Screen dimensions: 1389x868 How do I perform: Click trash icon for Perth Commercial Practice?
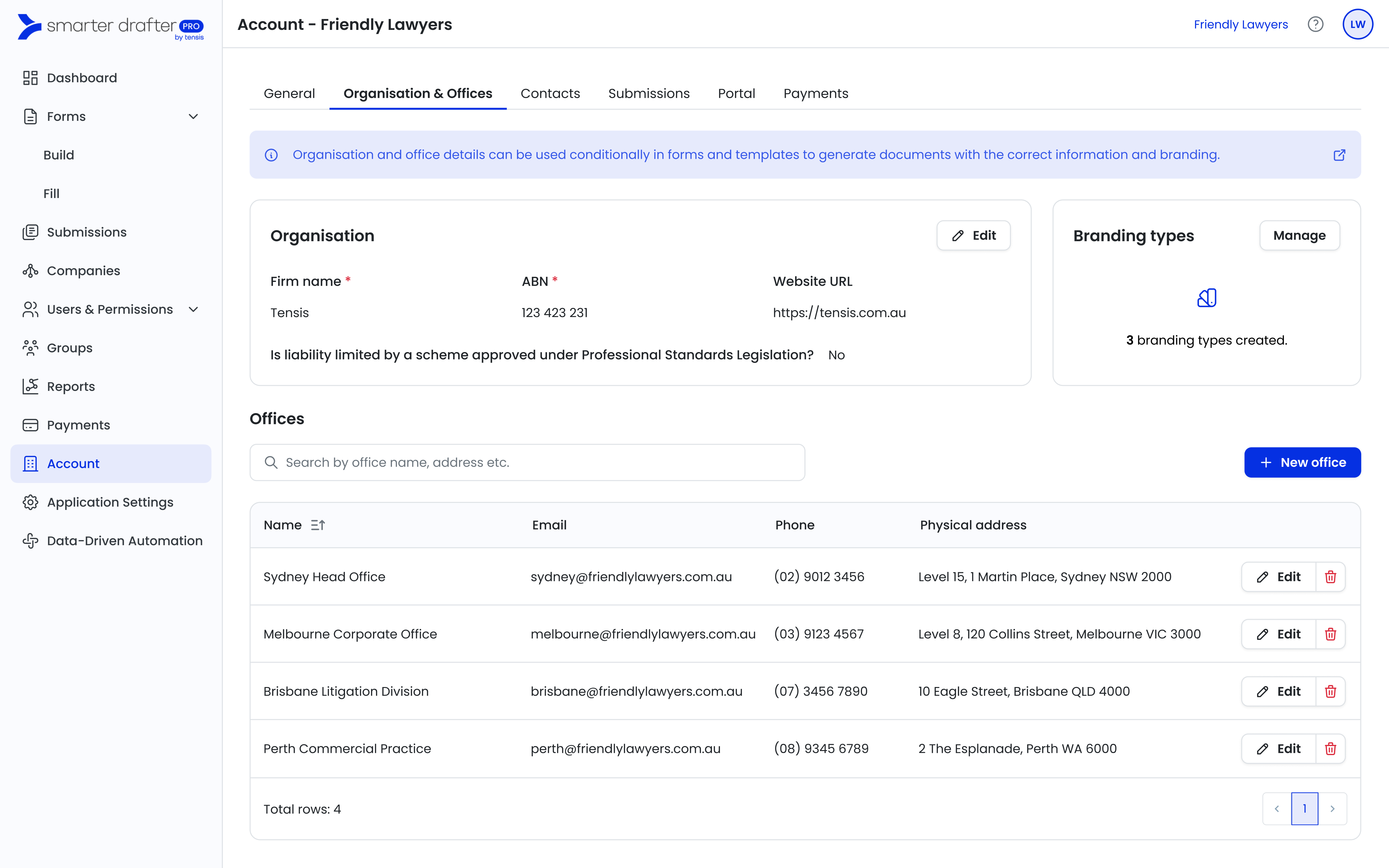tap(1330, 748)
